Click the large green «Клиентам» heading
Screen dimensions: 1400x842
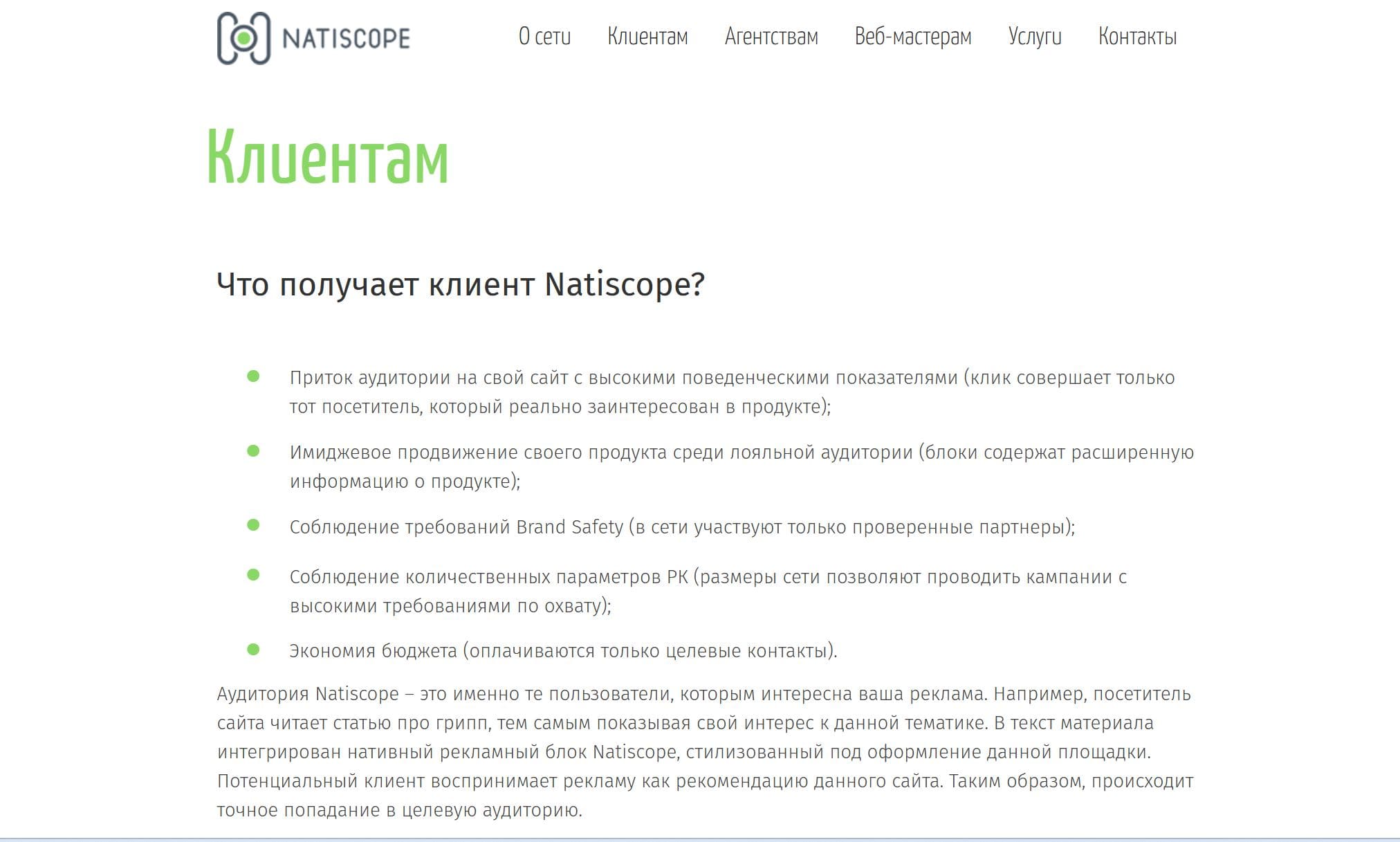point(328,158)
